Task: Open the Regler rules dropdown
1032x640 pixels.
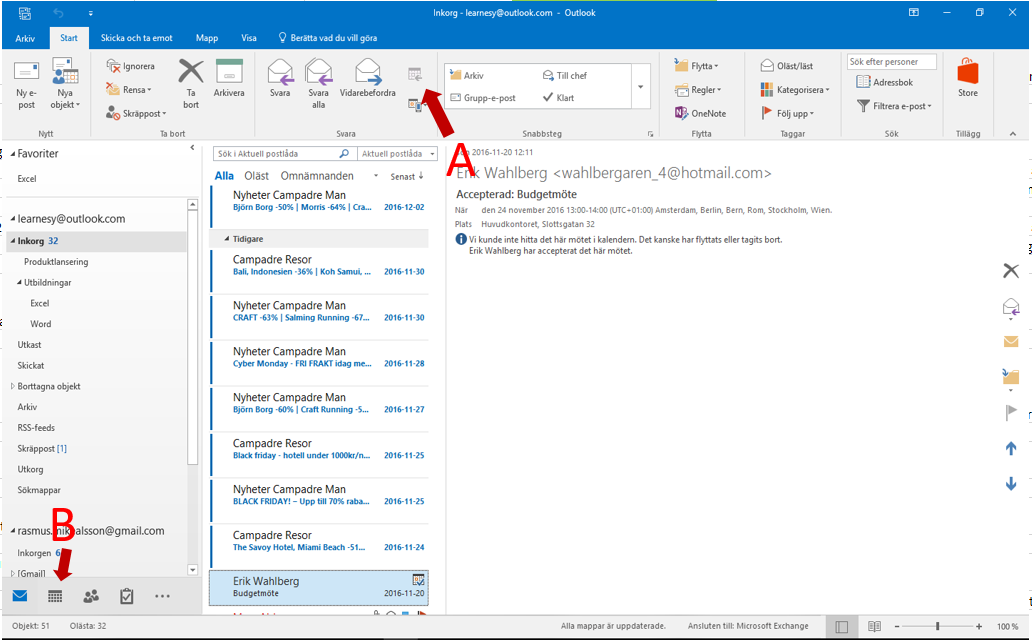Action: tap(698, 90)
